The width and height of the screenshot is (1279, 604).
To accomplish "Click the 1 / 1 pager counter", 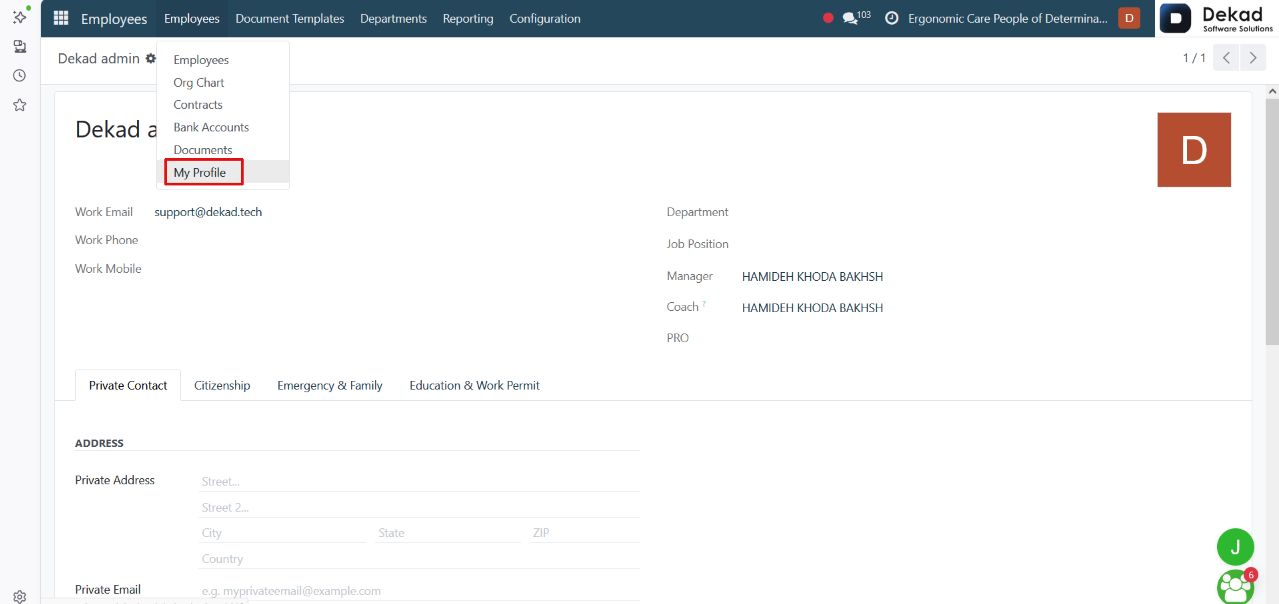I will pos(1194,58).
